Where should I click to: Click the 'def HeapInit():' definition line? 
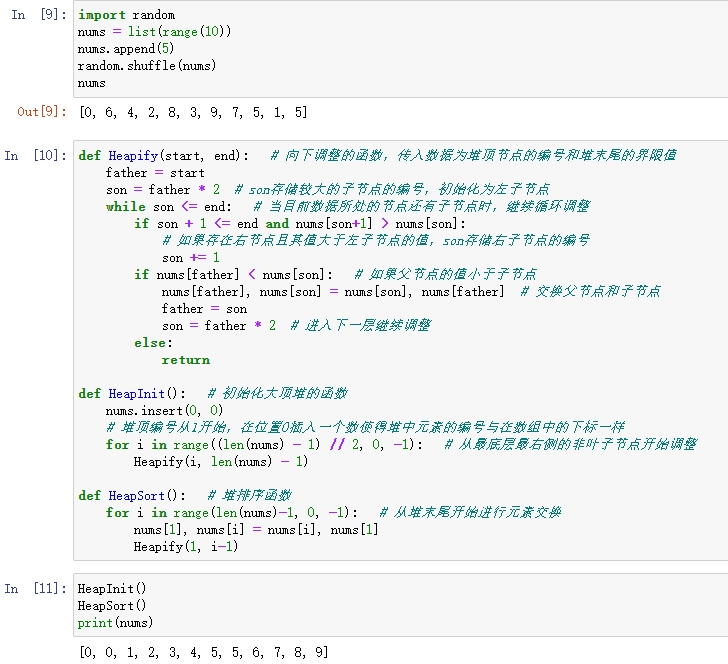(x=132, y=394)
